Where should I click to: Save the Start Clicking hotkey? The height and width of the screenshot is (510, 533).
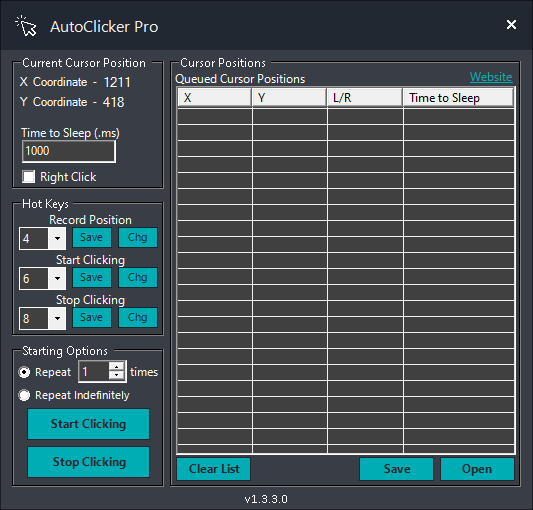pyautogui.click(x=92, y=277)
